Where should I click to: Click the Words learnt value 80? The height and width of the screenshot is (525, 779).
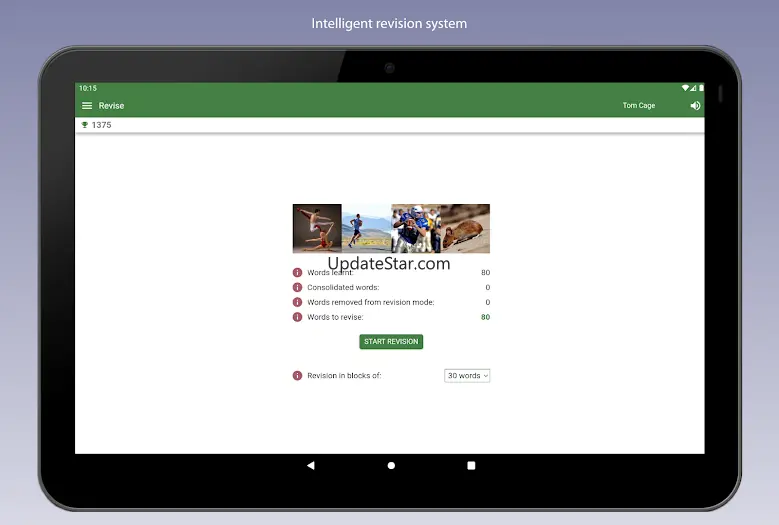coord(485,273)
